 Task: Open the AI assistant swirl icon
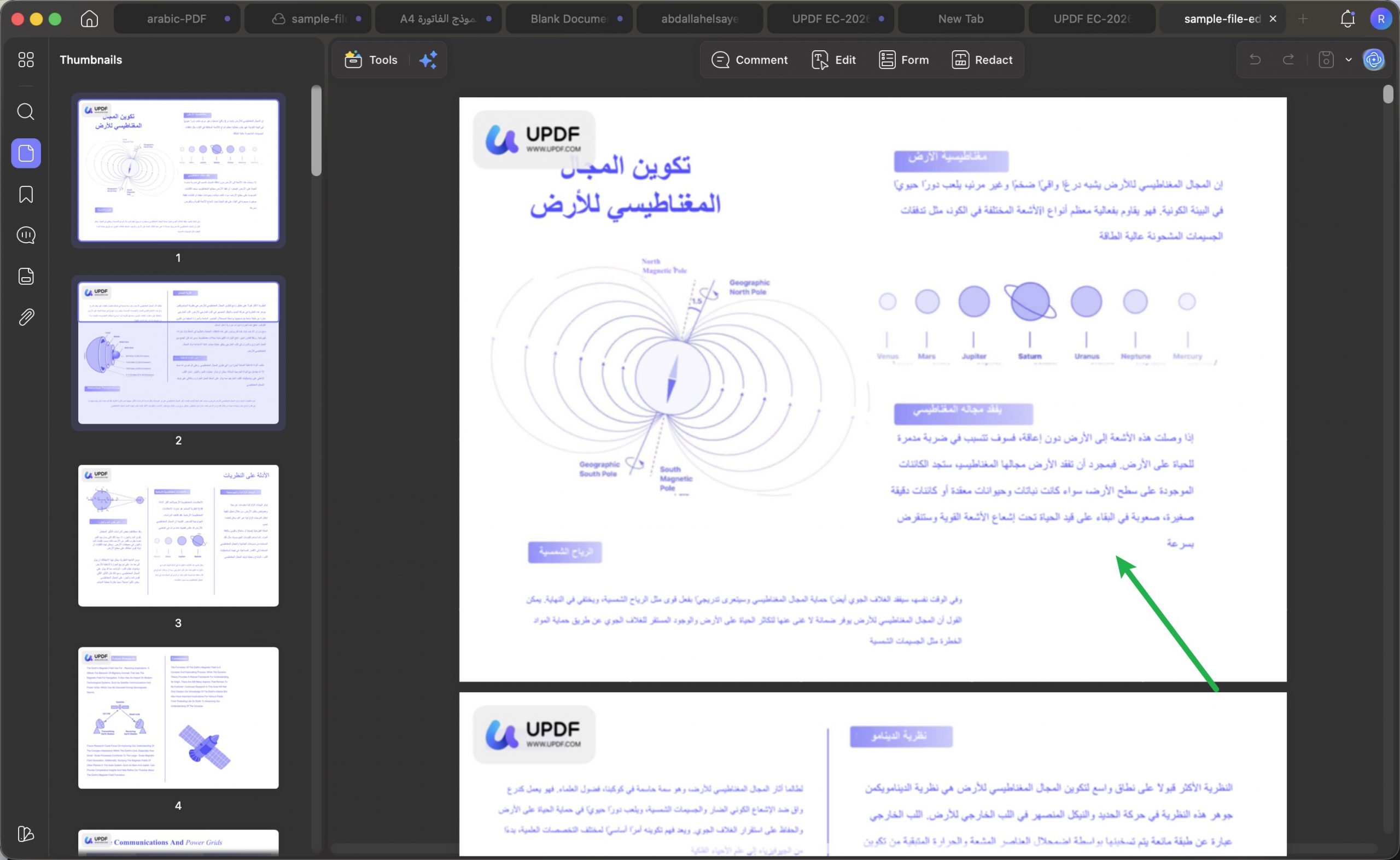click(1374, 60)
